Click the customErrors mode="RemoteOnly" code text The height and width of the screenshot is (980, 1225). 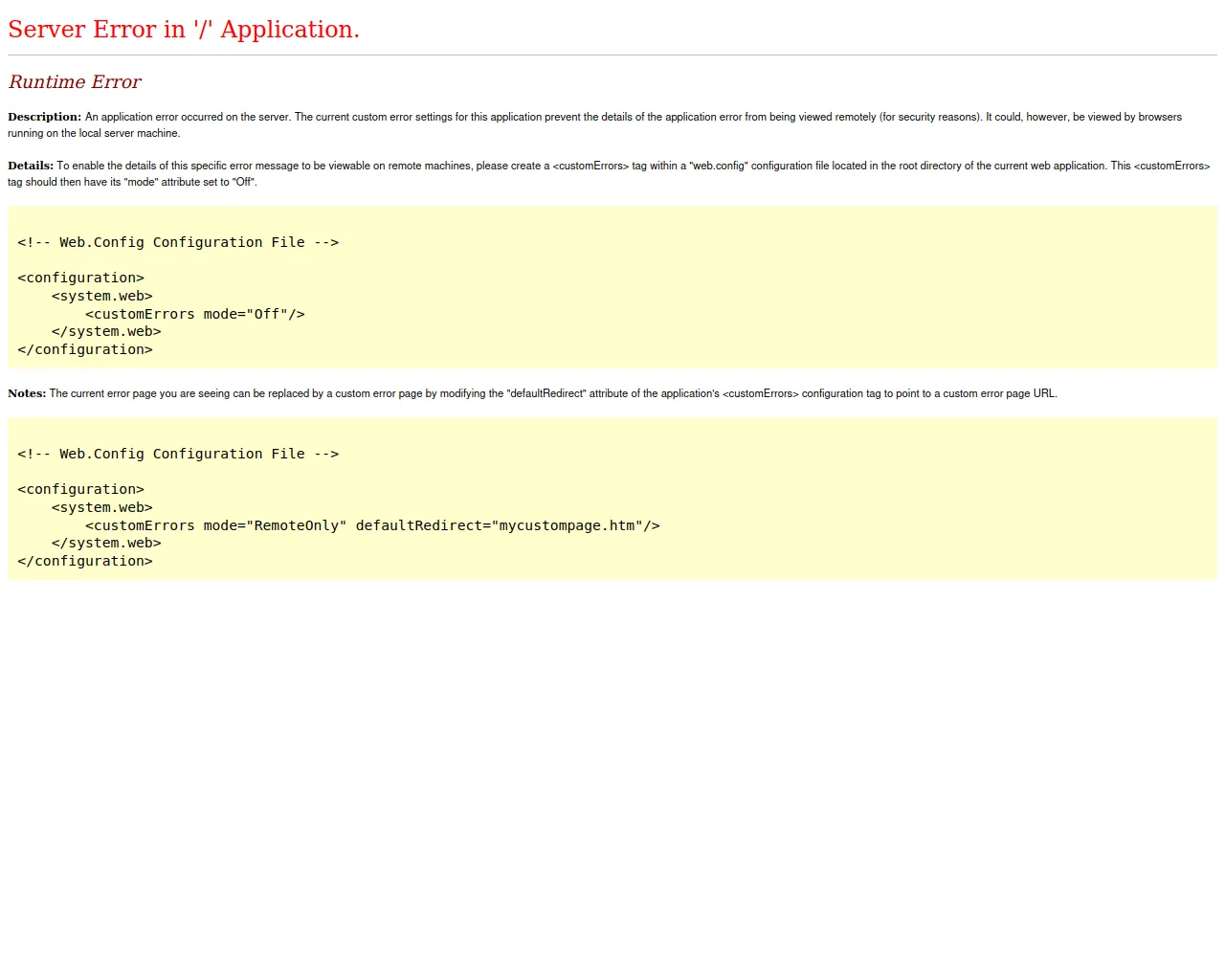click(x=216, y=525)
